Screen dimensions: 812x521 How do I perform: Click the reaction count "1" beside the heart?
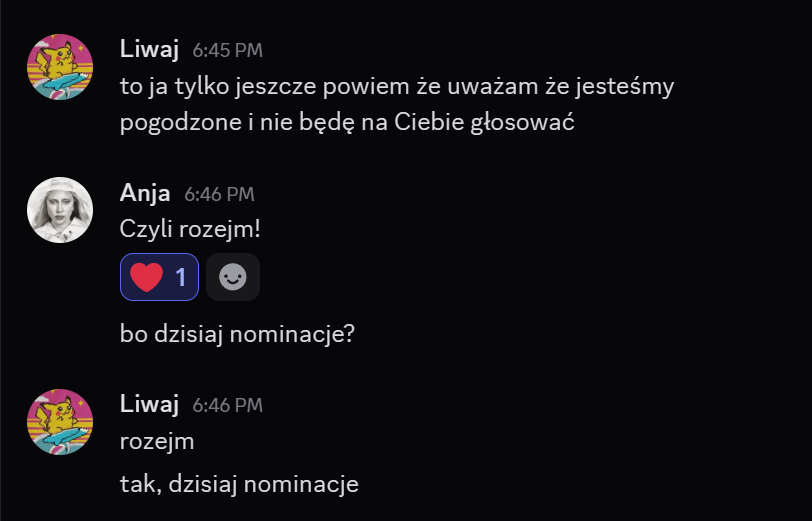pyautogui.click(x=181, y=278)
